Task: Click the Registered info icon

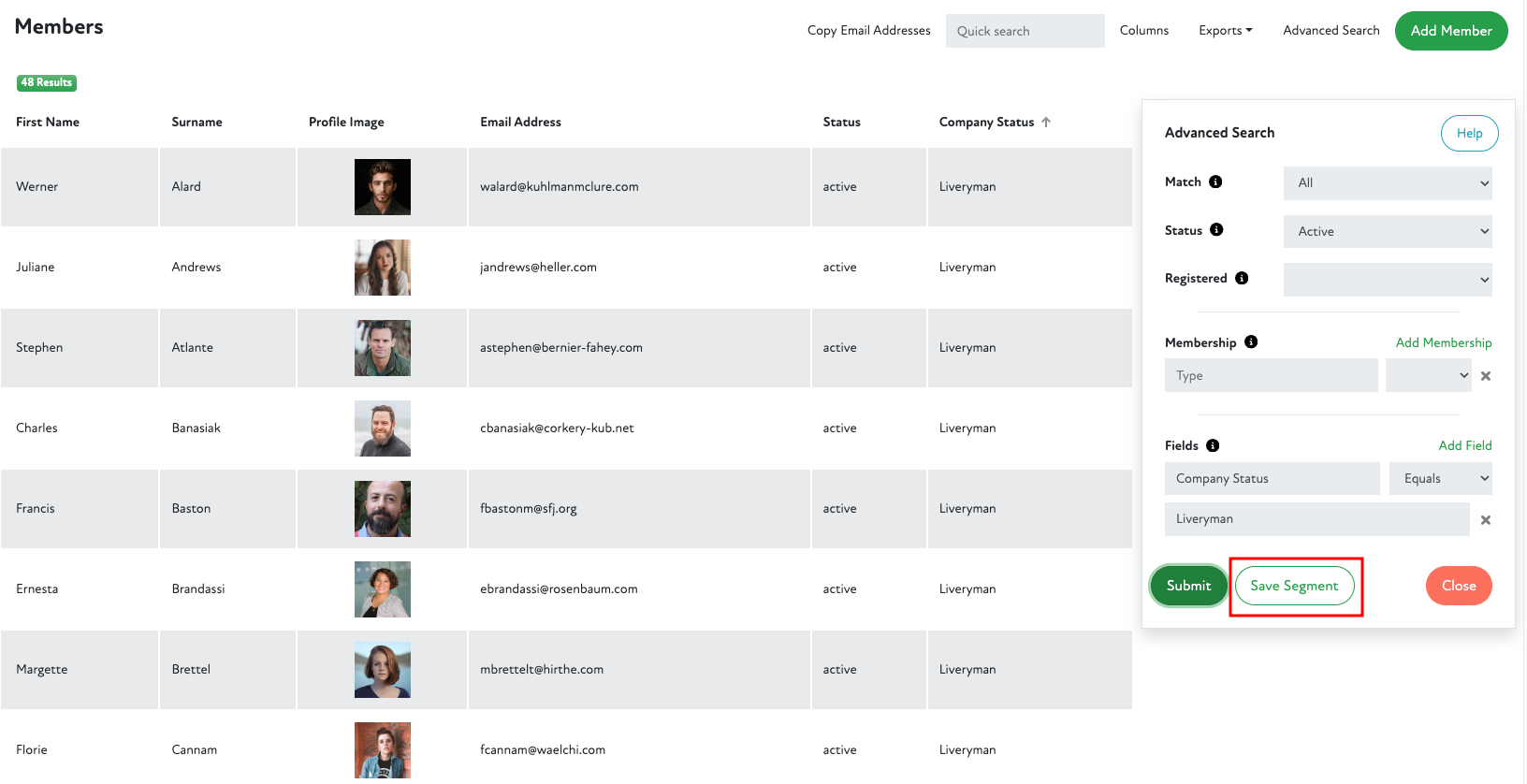Action: click(1242, 278)
